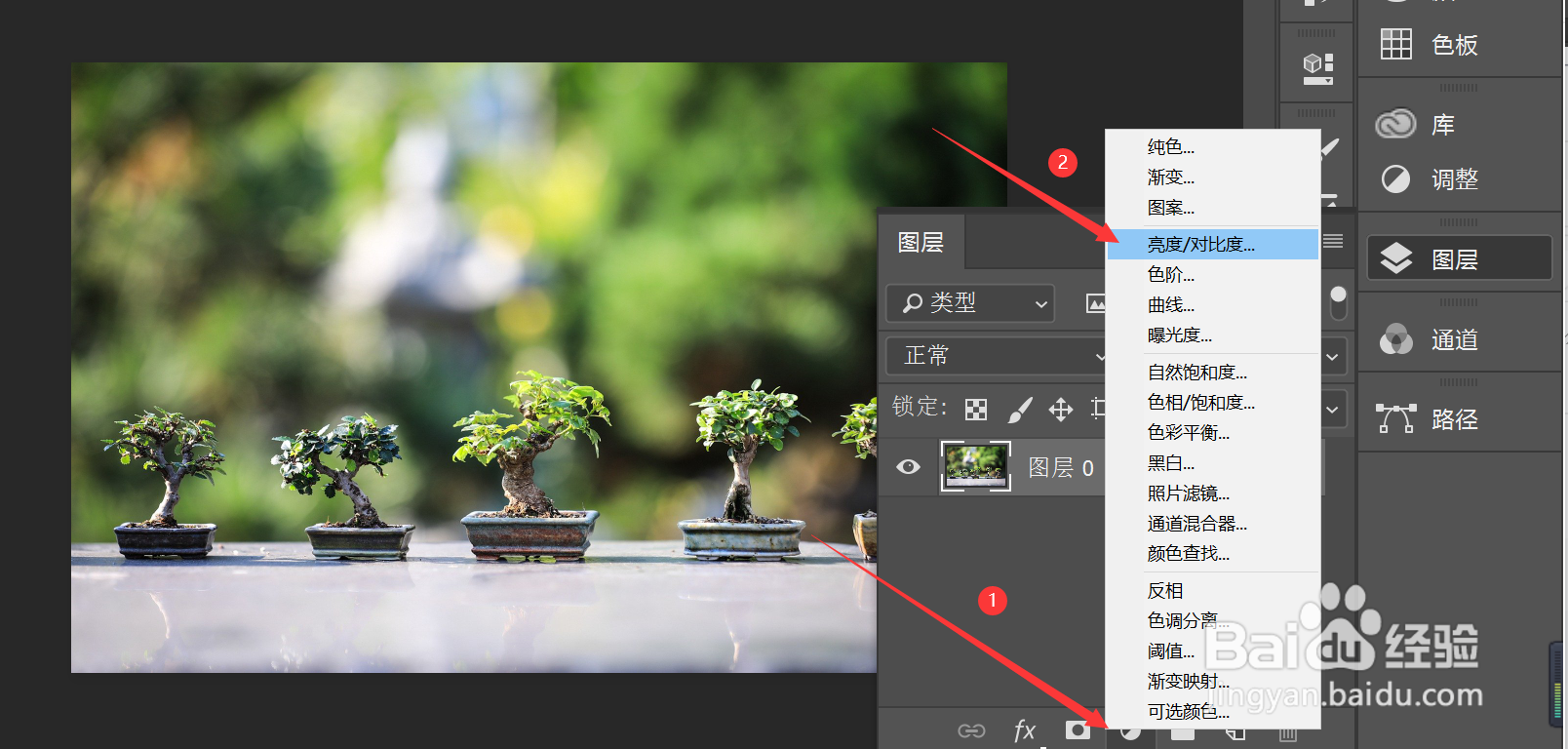Open the 类型 filter type dropdown
The image size is (1568, 749).
click(971, 303)
